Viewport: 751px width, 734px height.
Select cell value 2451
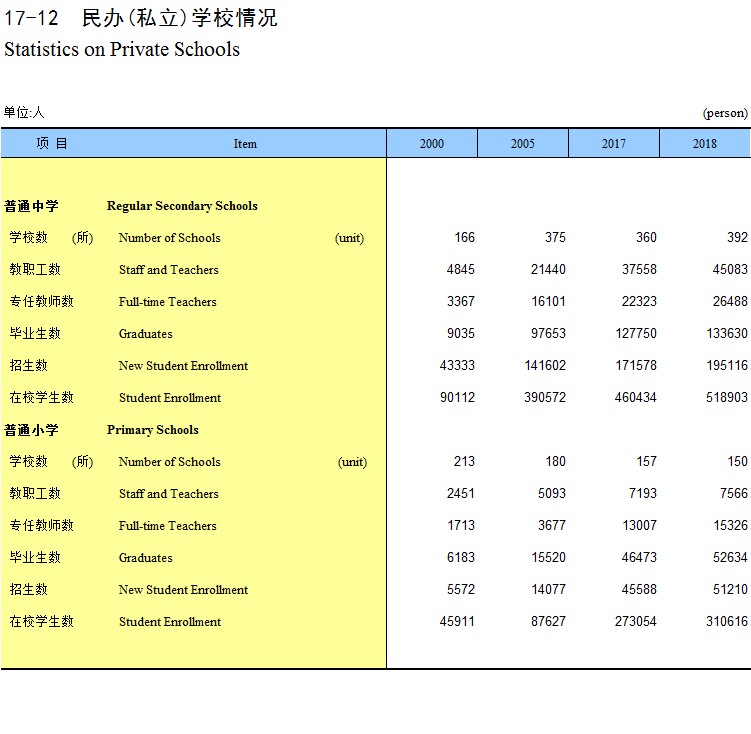461,493
